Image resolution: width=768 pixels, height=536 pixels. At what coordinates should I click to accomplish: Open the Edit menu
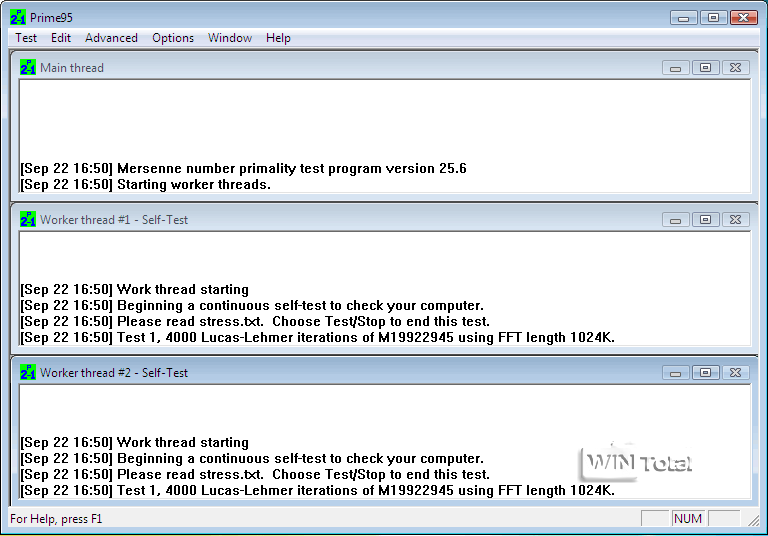click(61, 38)
